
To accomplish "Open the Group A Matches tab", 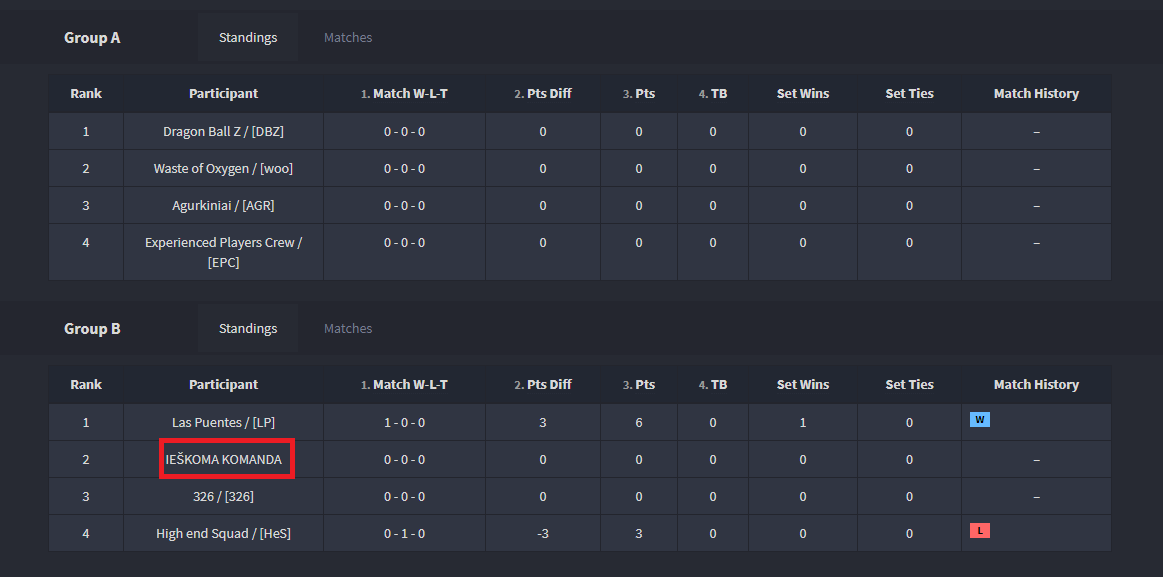I will [348, 37].
